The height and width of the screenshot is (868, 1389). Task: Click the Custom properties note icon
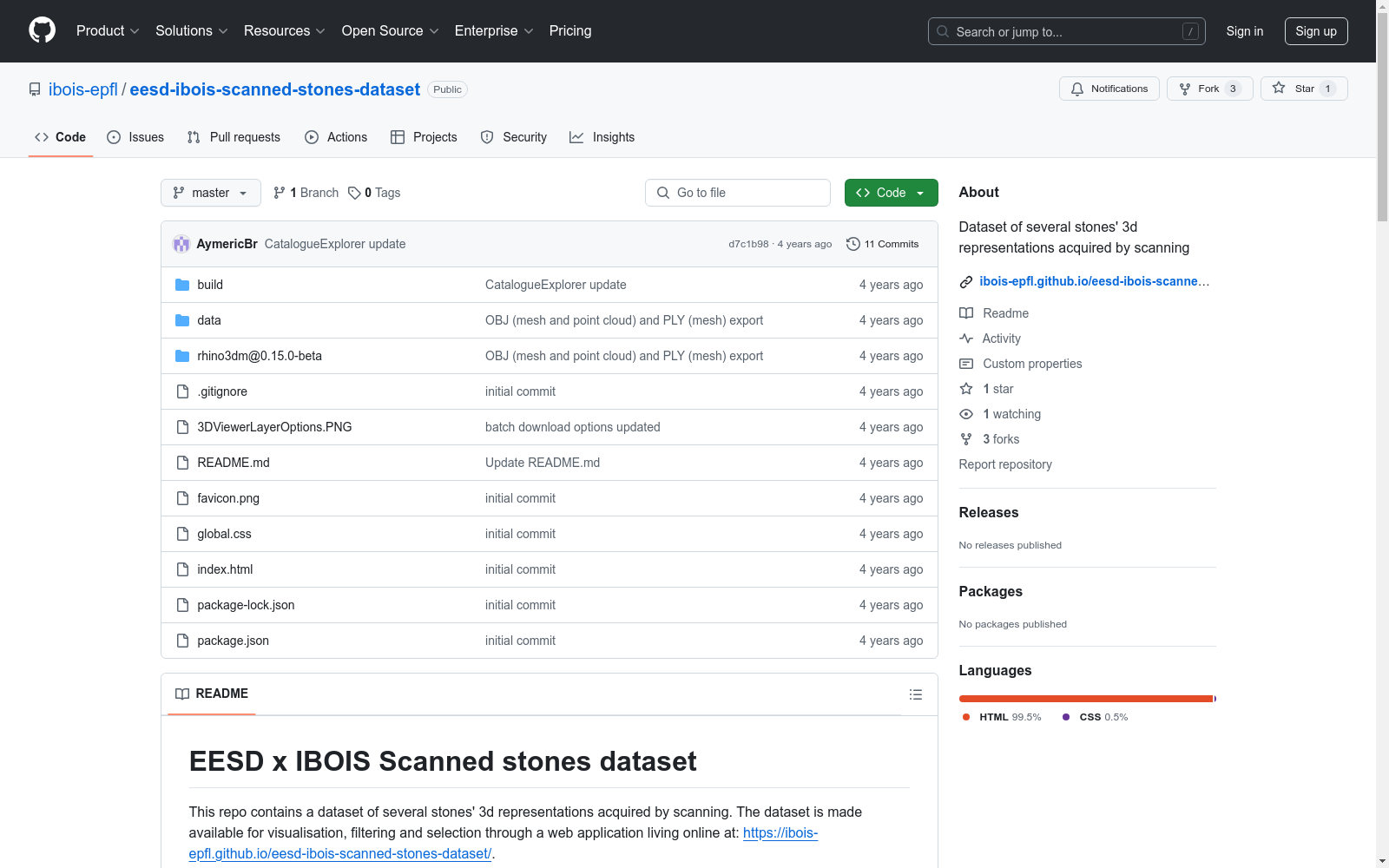coord(966,364)
